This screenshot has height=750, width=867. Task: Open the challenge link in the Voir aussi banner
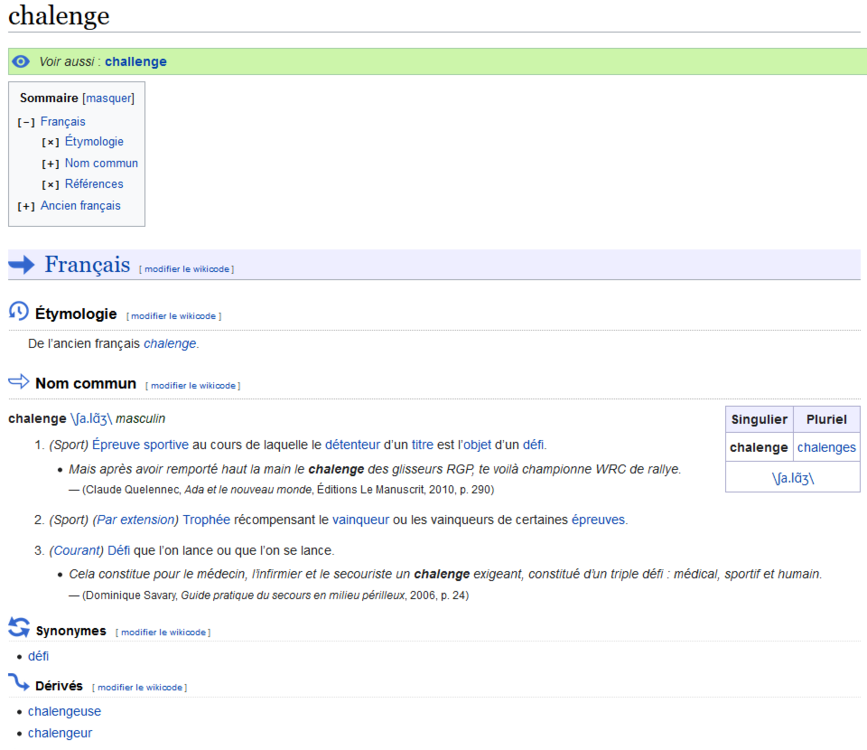[x=135, y=61]
